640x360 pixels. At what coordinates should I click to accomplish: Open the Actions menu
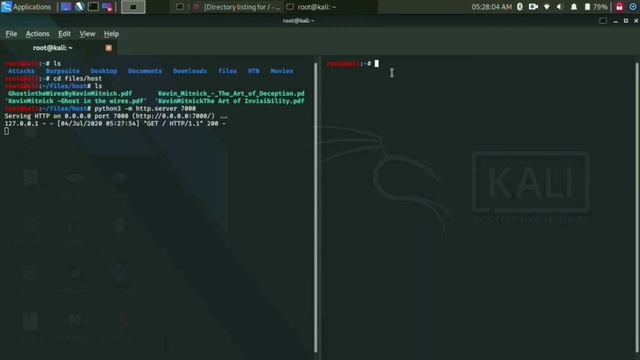[38, 34]
